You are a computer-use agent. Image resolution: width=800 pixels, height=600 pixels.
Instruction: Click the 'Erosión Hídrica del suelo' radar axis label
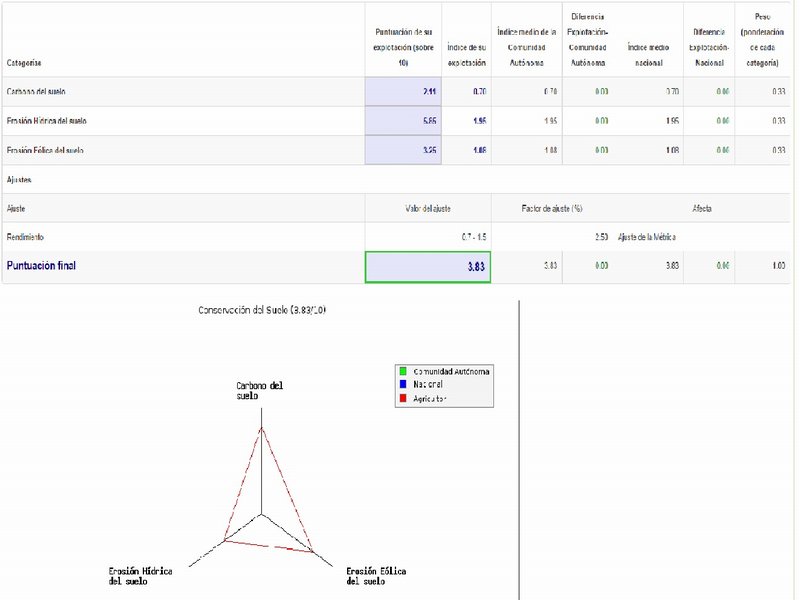[140, 576]
